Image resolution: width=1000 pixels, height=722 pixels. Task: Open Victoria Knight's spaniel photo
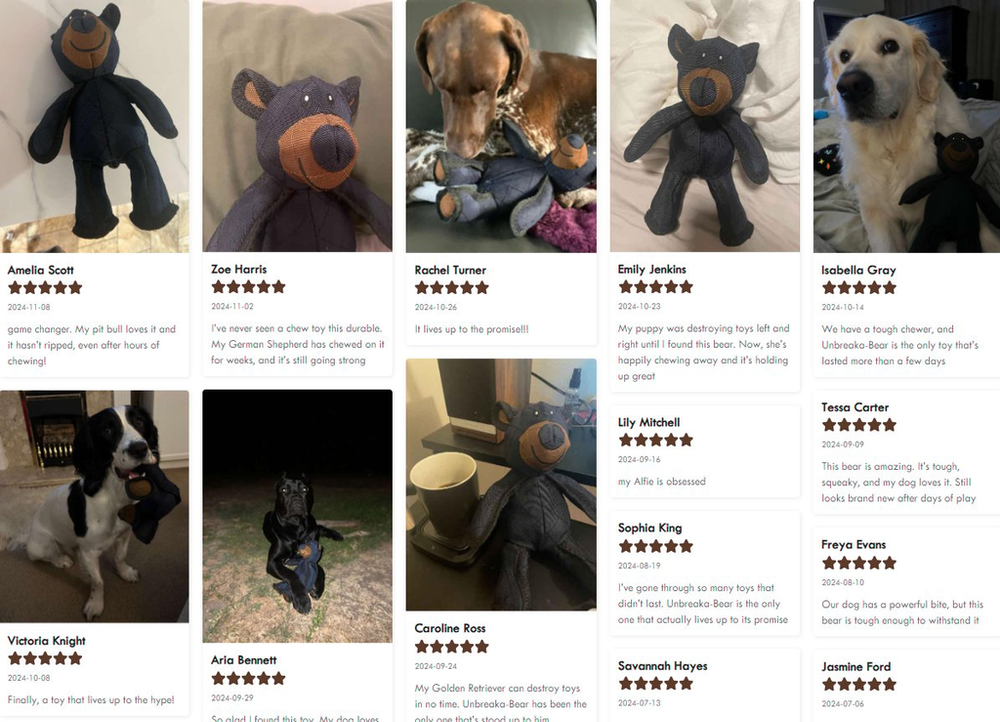[x=94, y=506]
